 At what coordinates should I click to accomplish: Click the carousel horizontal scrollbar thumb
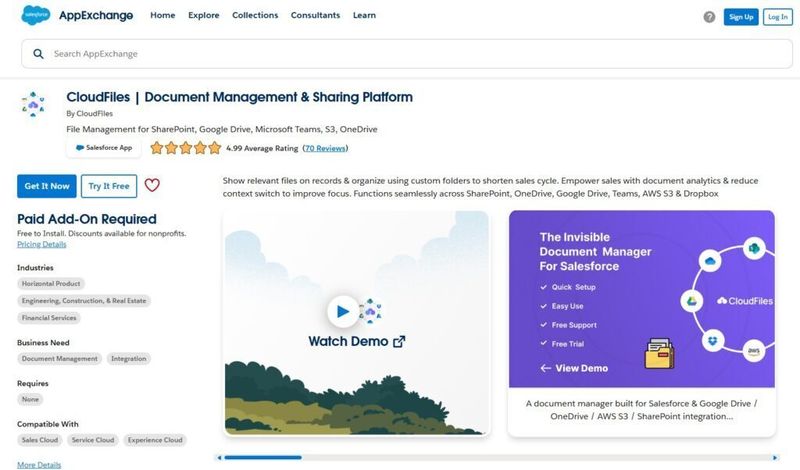263,458
